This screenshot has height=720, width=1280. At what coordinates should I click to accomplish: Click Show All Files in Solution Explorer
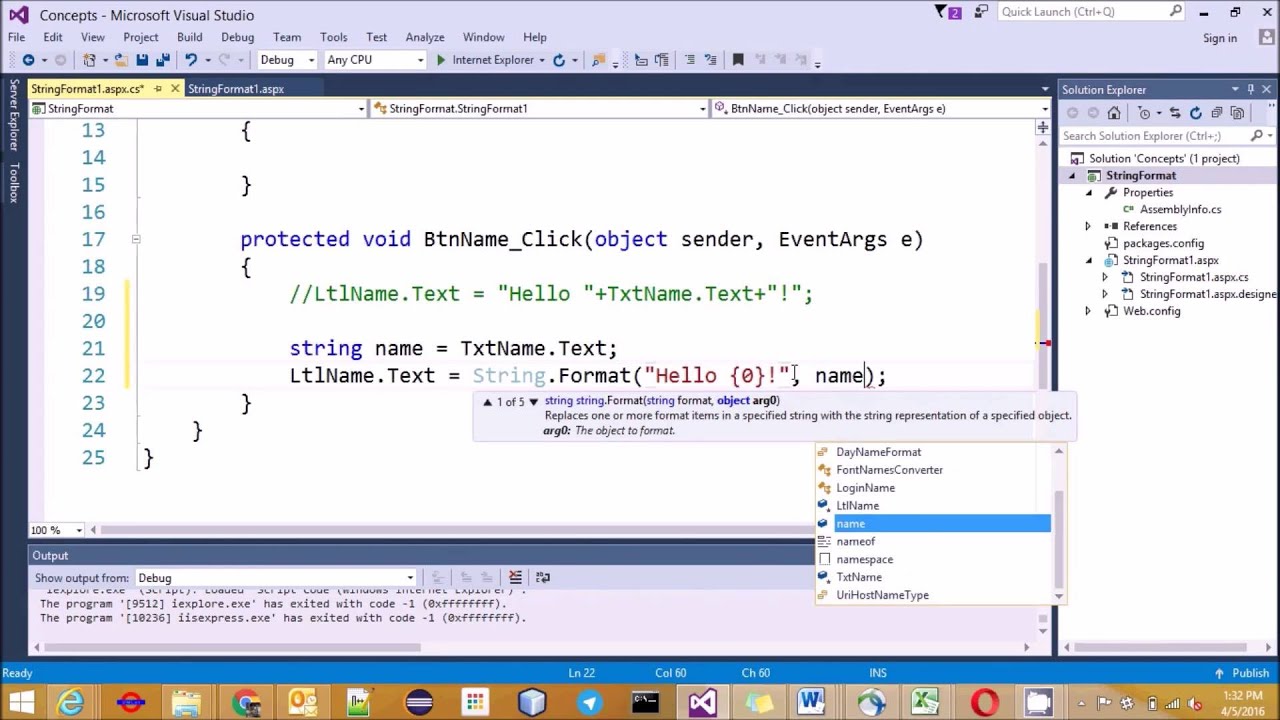1238,113
